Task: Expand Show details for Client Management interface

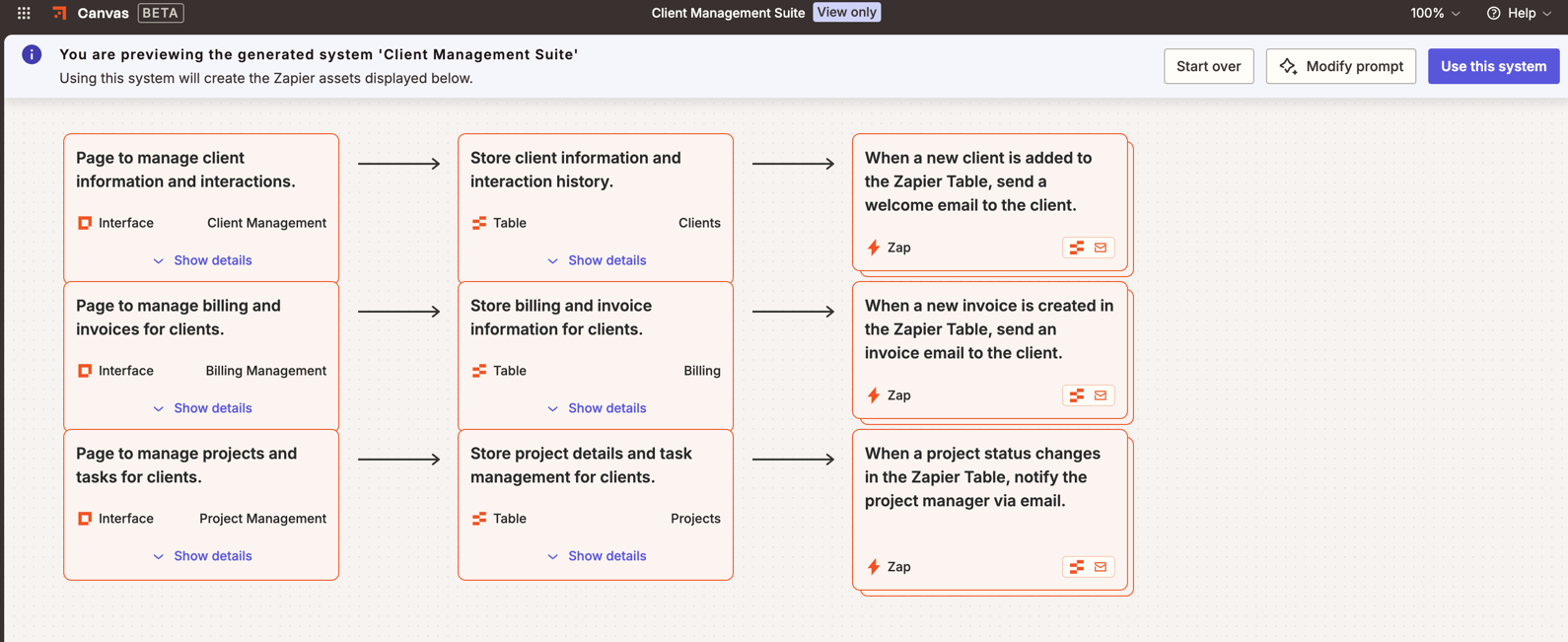Action: [x=202, y=260]
